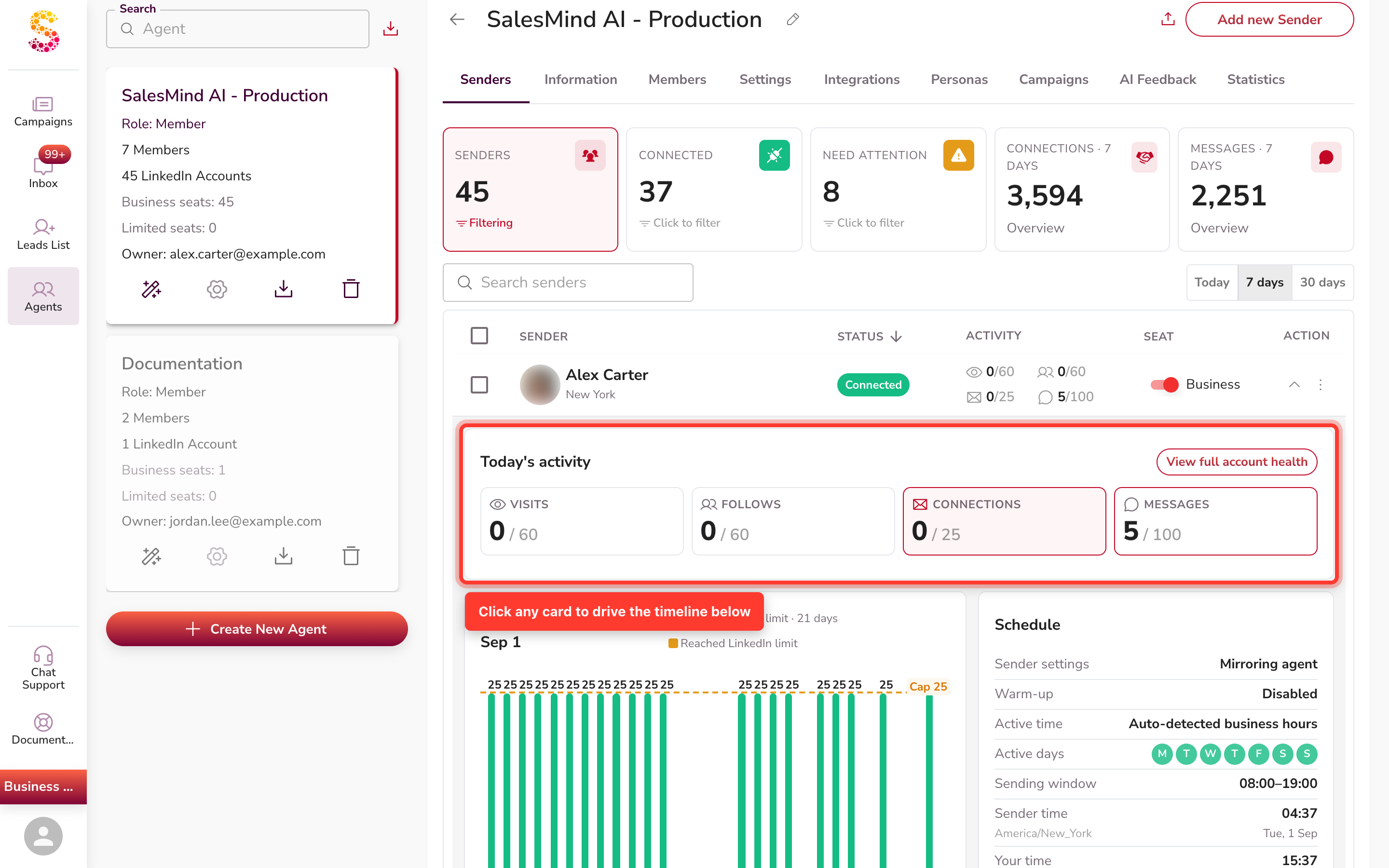Switch to the Statistics tab
The width and height of the screenshot is (1389, 868).
(x=1255, y=80)
